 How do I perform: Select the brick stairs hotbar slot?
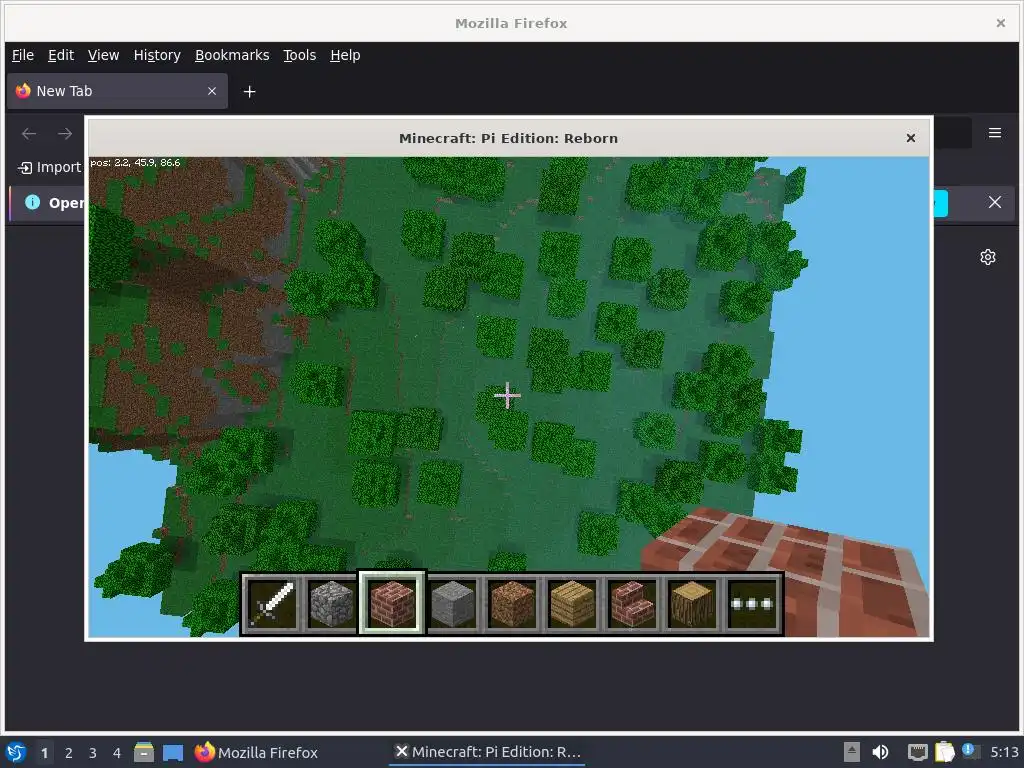tap(632, 604)
